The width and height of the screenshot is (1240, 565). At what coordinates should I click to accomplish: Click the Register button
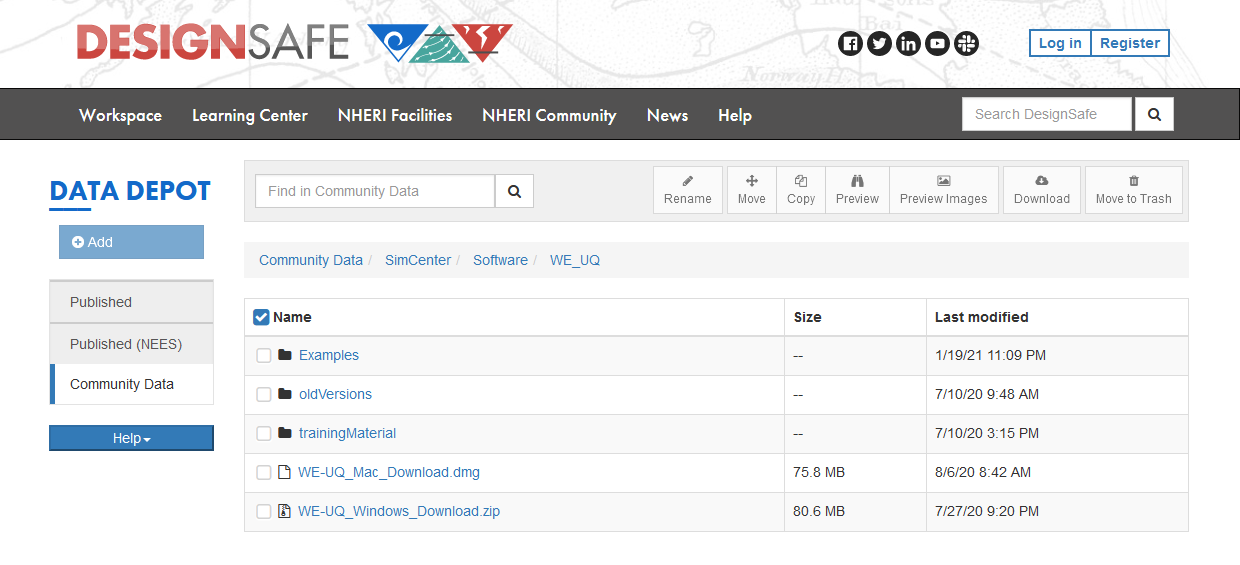(x=1130, y=43)
